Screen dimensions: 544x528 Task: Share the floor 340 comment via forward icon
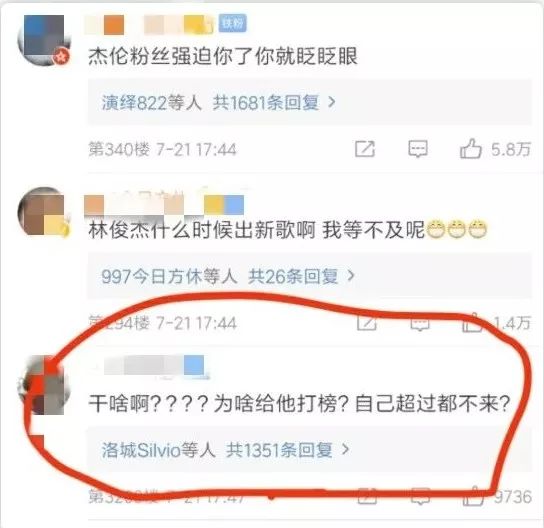365,149
